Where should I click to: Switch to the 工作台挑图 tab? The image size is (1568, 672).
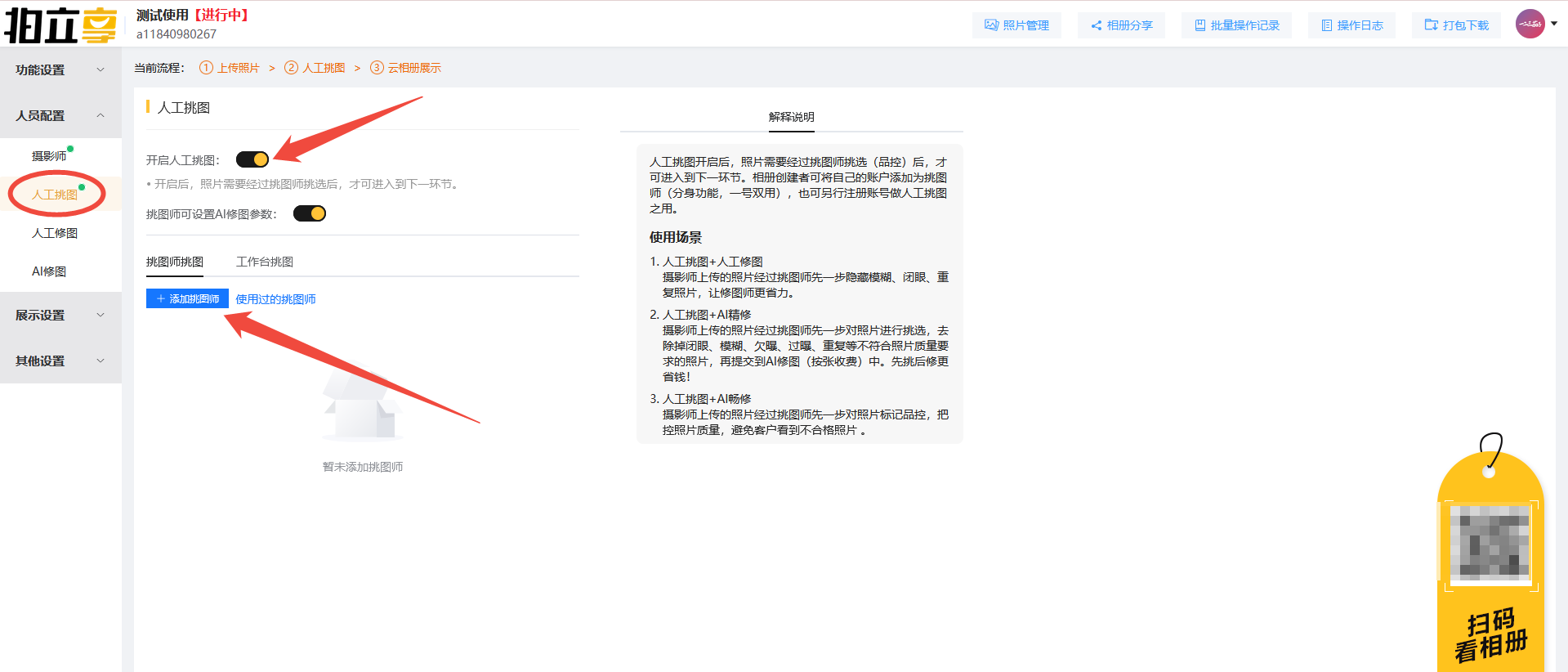tap(264, 262)
